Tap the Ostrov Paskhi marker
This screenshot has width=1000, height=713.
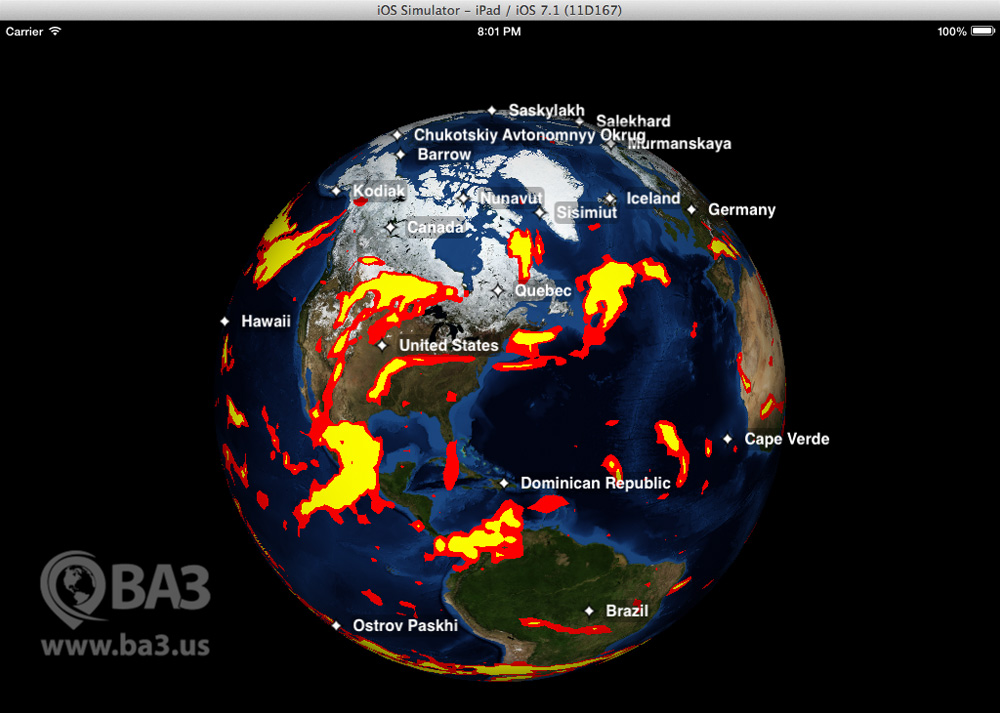[x=336, y=626]
